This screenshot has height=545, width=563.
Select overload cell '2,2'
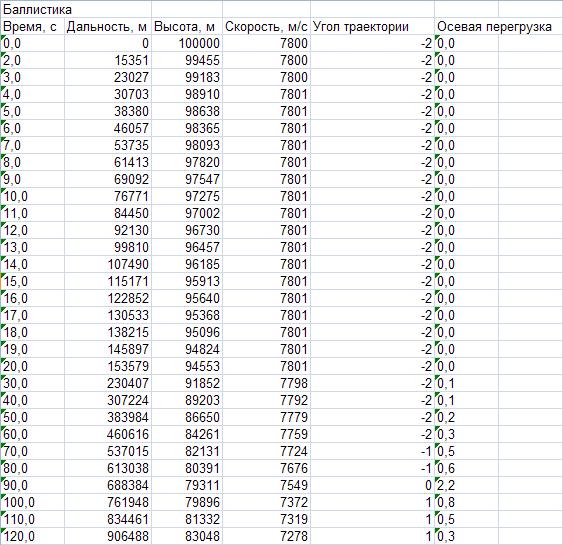point(466,485)
